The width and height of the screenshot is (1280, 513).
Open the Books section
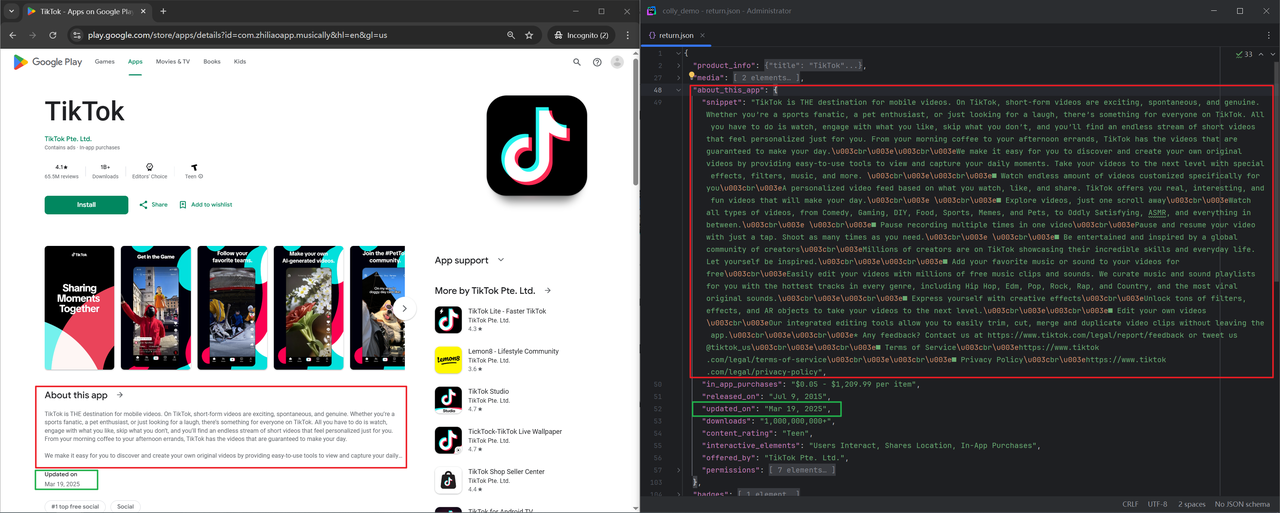[212, 62]
